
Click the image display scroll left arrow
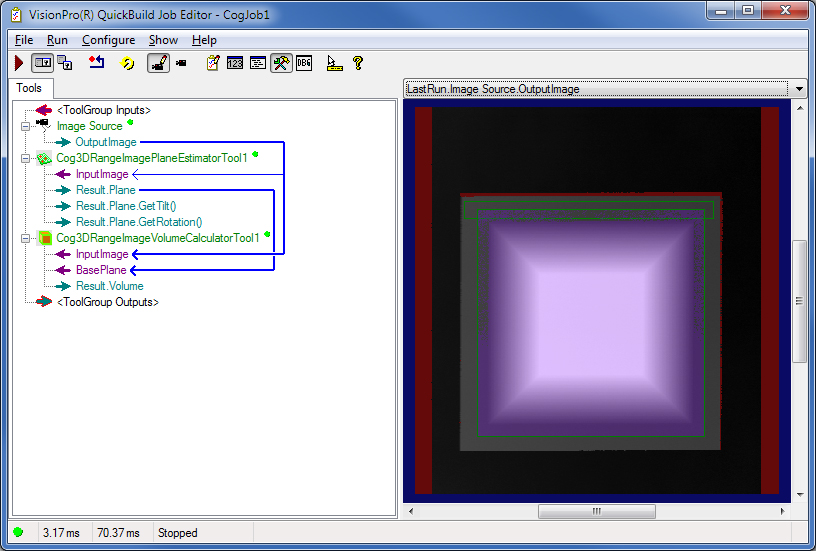click(x=411, y=511)
